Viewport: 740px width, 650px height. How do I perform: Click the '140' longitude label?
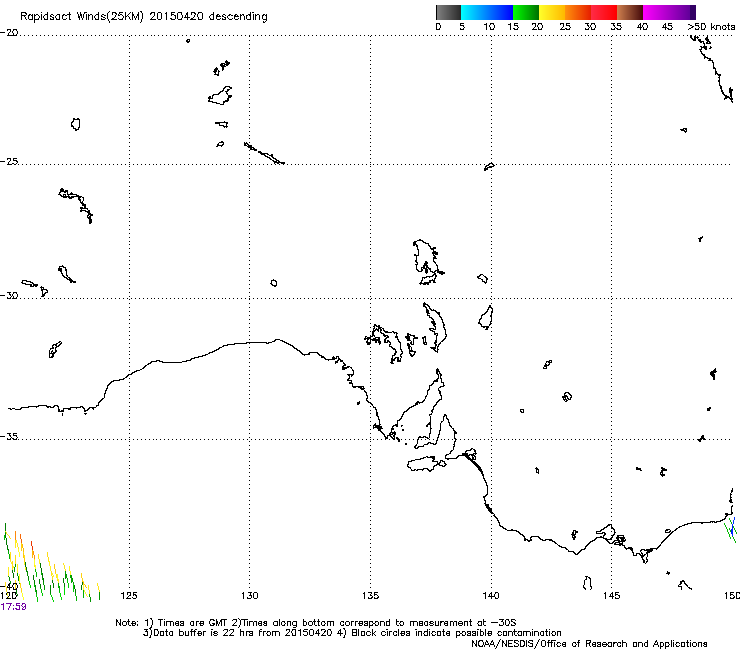tap(491, 596)
